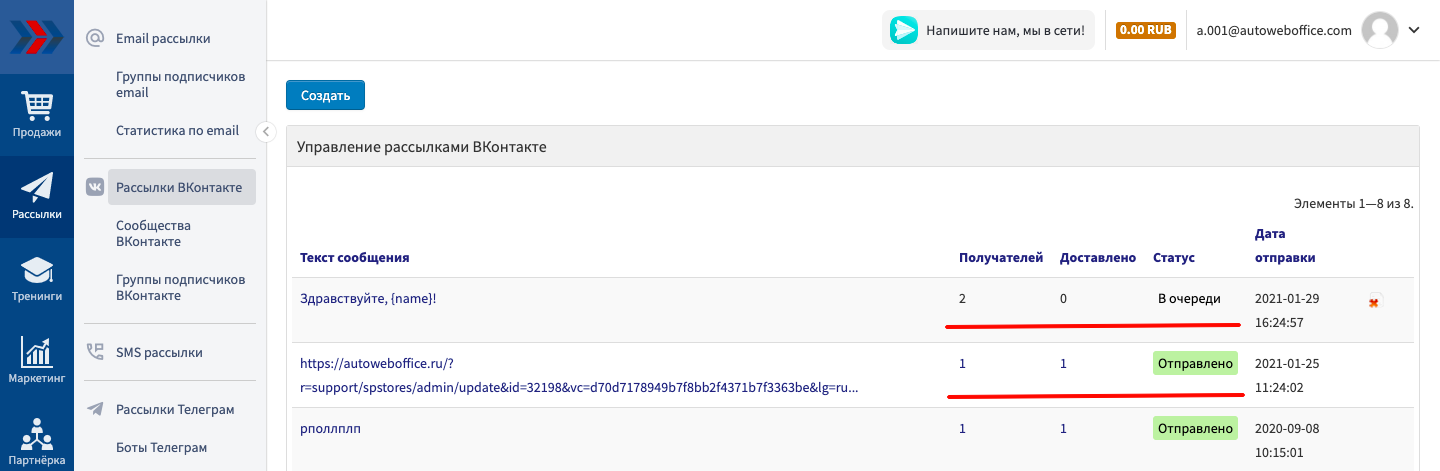
Task: Open the Рассылки paper plane section
Action: pos(37,196)
